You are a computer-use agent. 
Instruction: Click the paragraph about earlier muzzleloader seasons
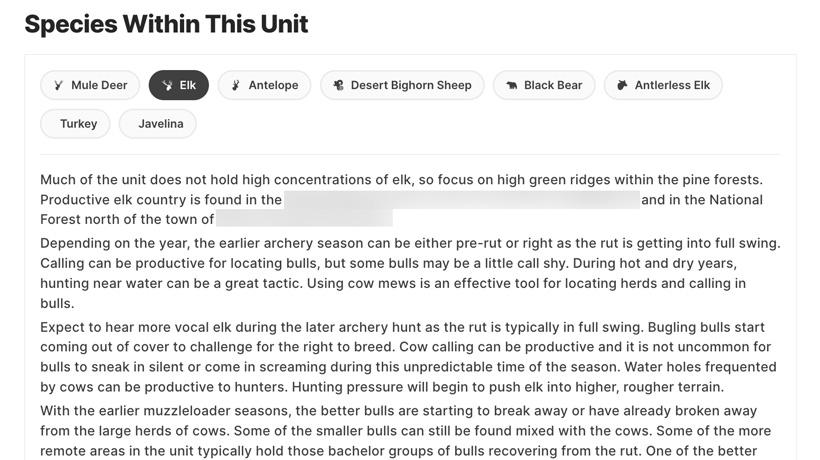pyautogui.click(x=410, y=431)
